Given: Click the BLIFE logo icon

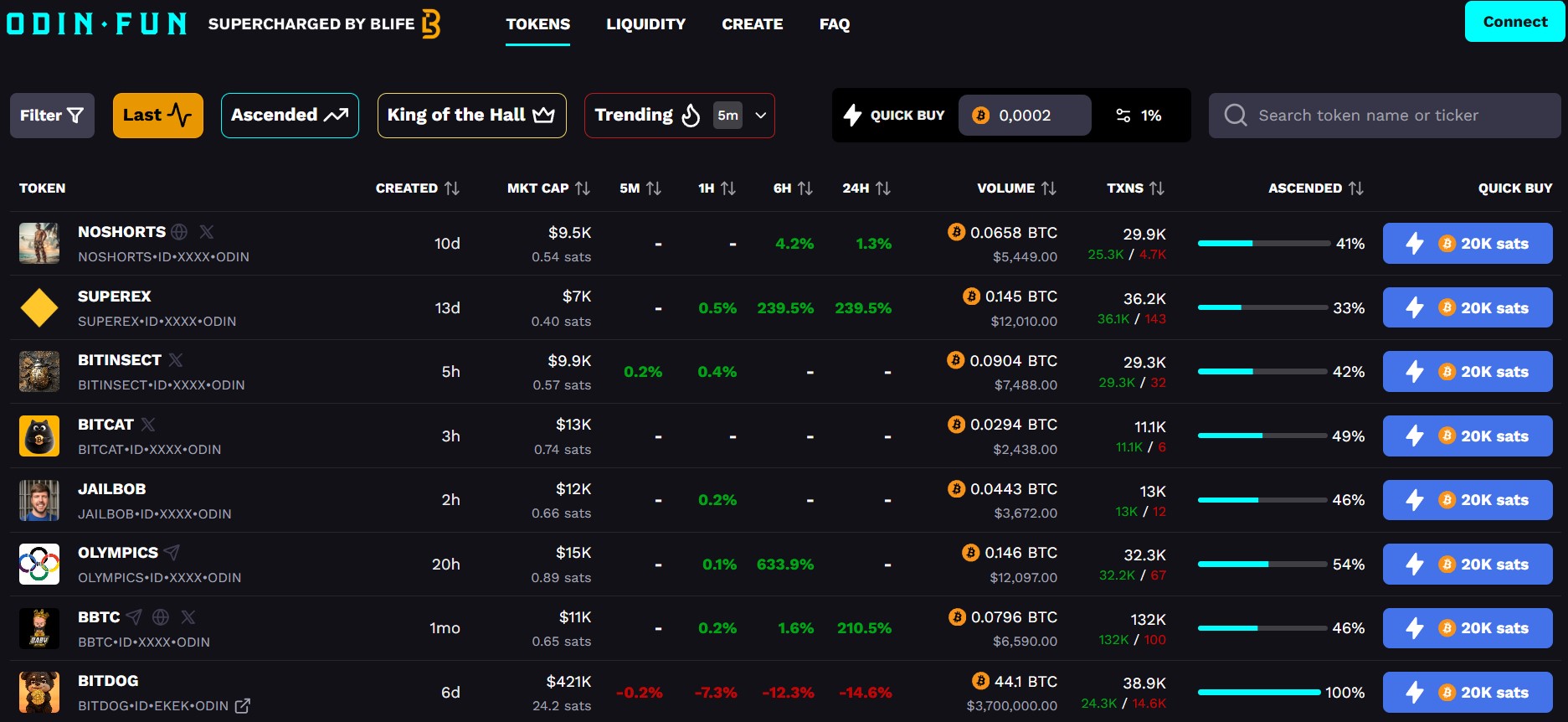Looking at the screenshot, I should (431, 24).
